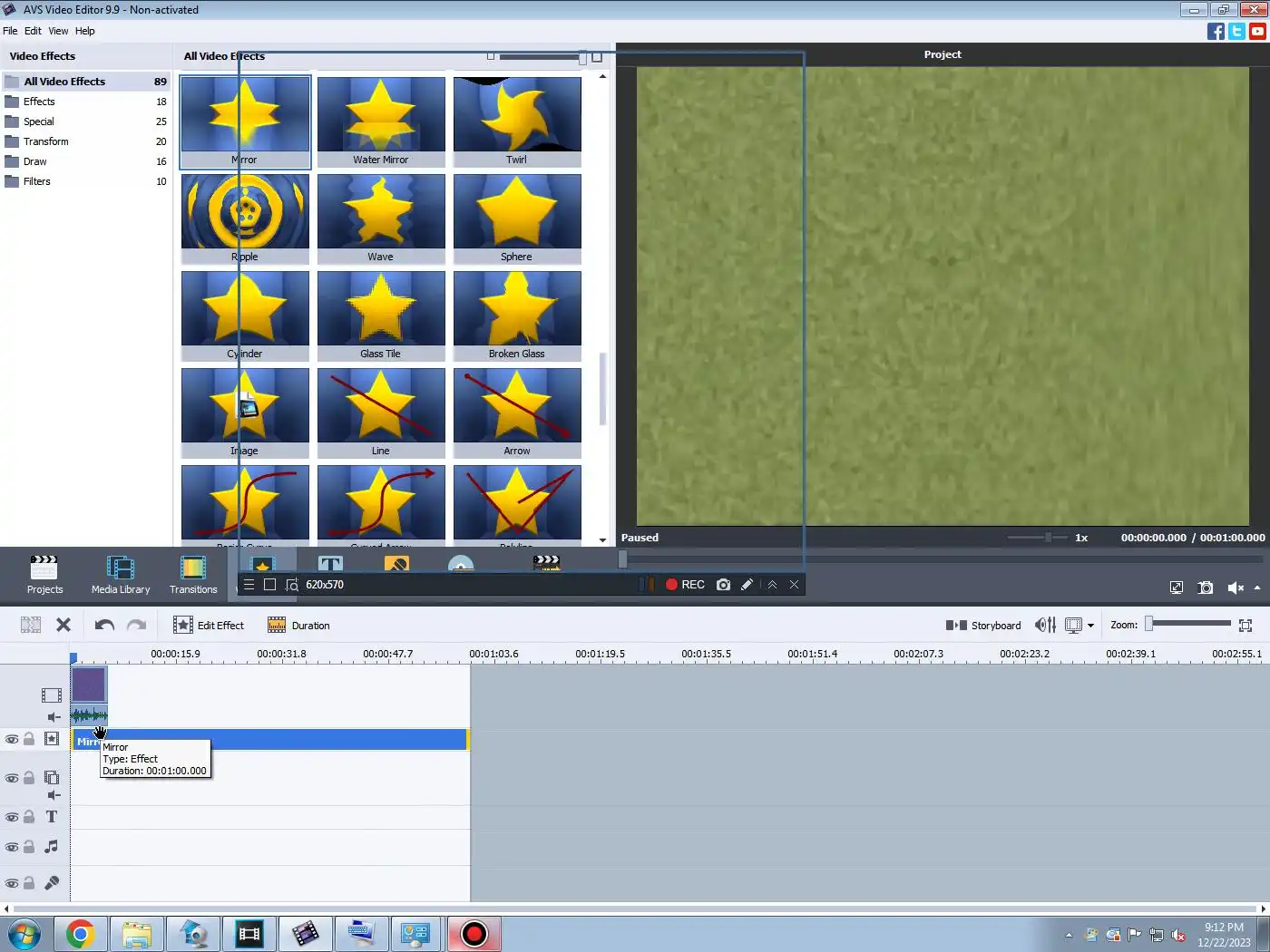The image size is (1270, 952).
Task: Open Google Chrome from the taskbar
Action: (x=80, y=934)
